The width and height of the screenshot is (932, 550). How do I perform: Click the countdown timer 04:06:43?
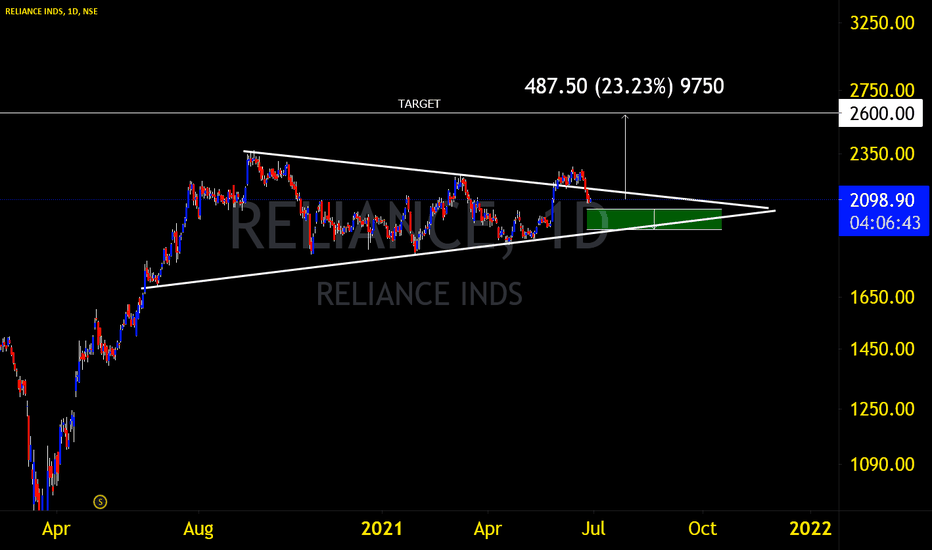click(884, 223)
